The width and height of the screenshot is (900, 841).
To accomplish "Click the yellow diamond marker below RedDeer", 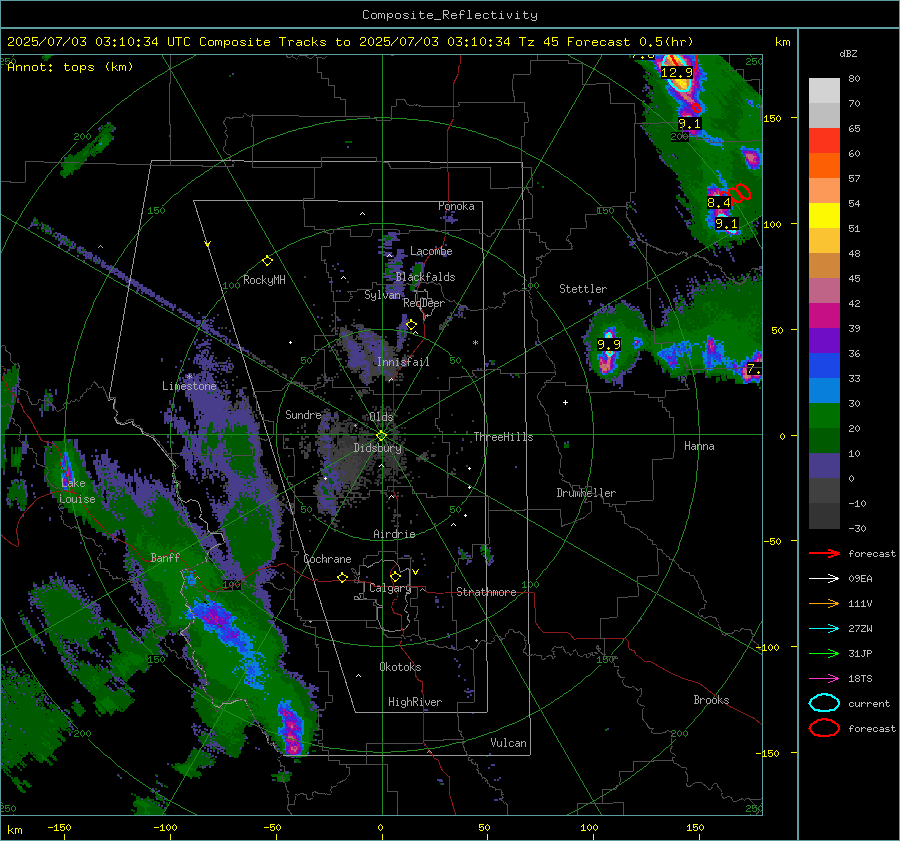I will tap(411, 325).
